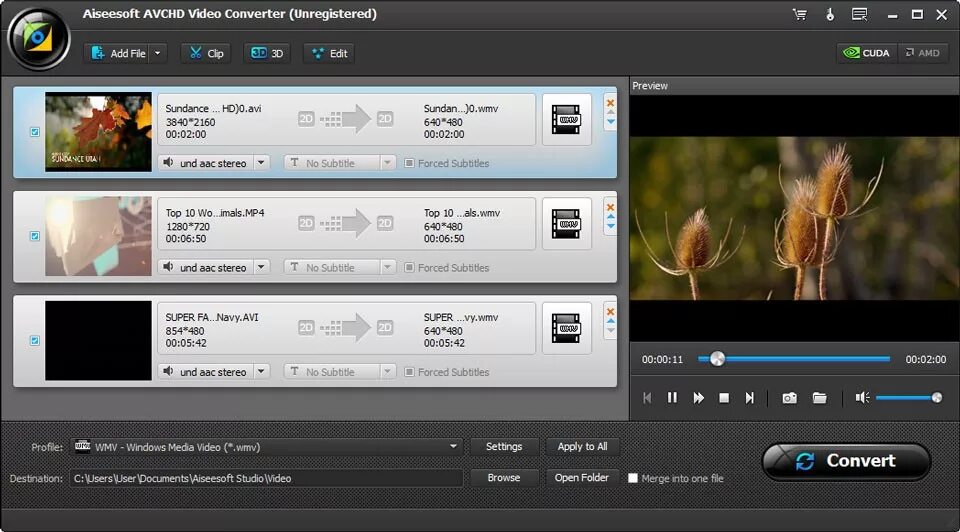The height and width of the screenshot is (532, 960).
Task: Select the Top 10 animals thumbnail
Action: (x=98, y=236)
